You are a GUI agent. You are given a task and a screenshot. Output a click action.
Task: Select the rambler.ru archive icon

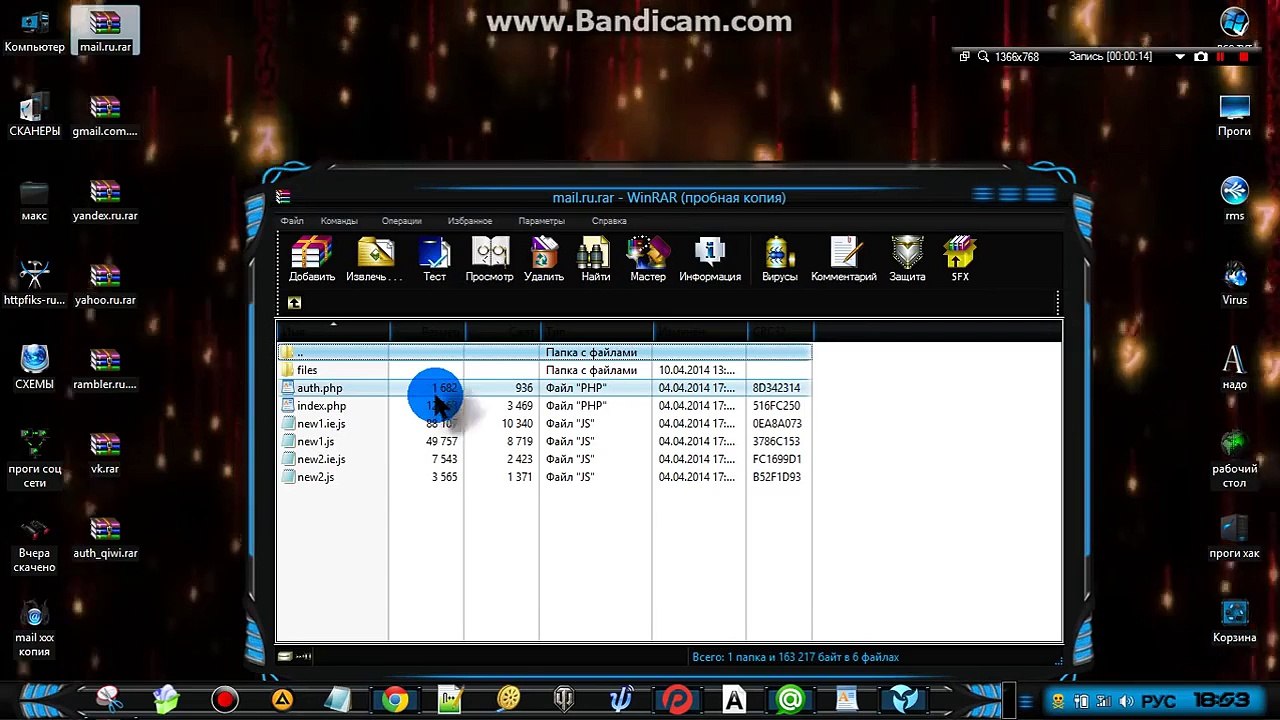coord(105,369)
